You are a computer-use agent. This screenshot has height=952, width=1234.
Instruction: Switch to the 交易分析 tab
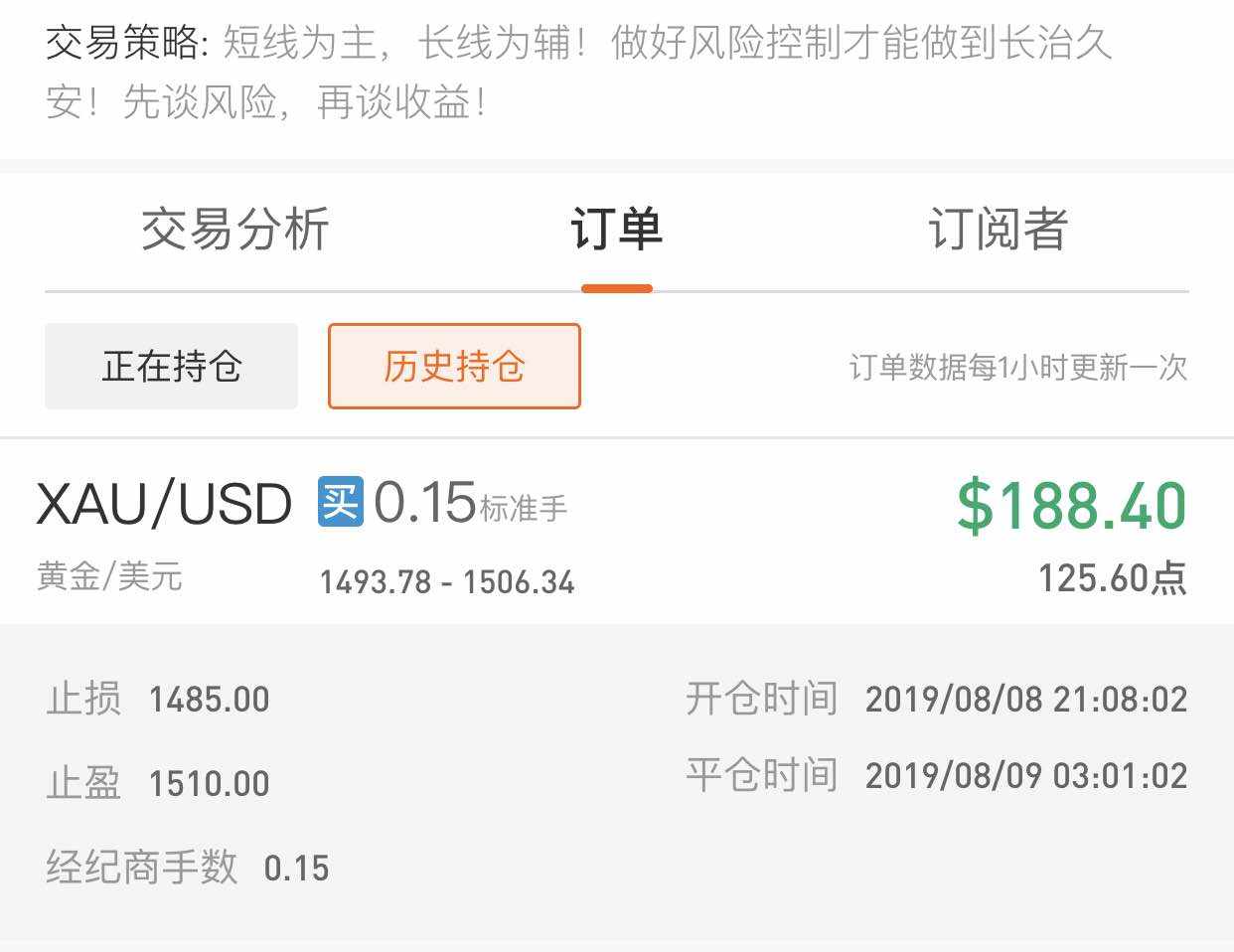234,230
